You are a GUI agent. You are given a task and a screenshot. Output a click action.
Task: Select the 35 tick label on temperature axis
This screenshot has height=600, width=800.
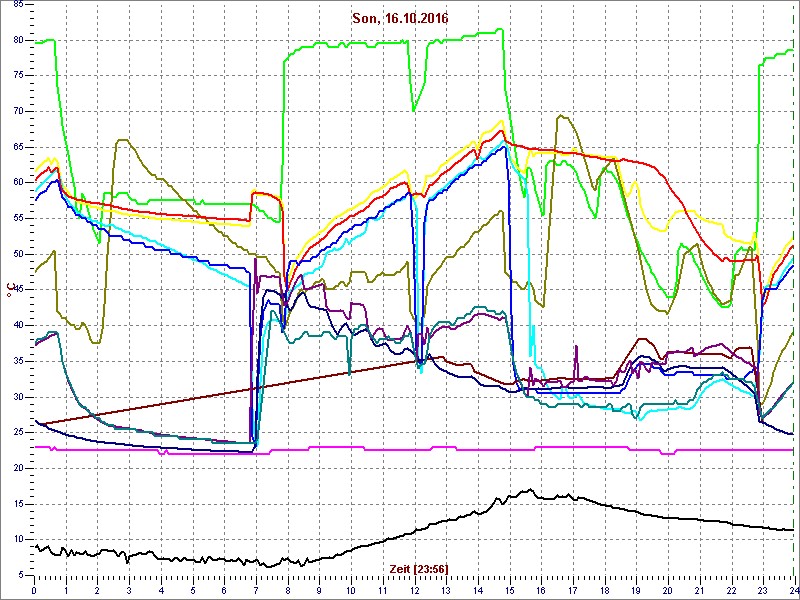pyautogui.click(x=17, y=361)
